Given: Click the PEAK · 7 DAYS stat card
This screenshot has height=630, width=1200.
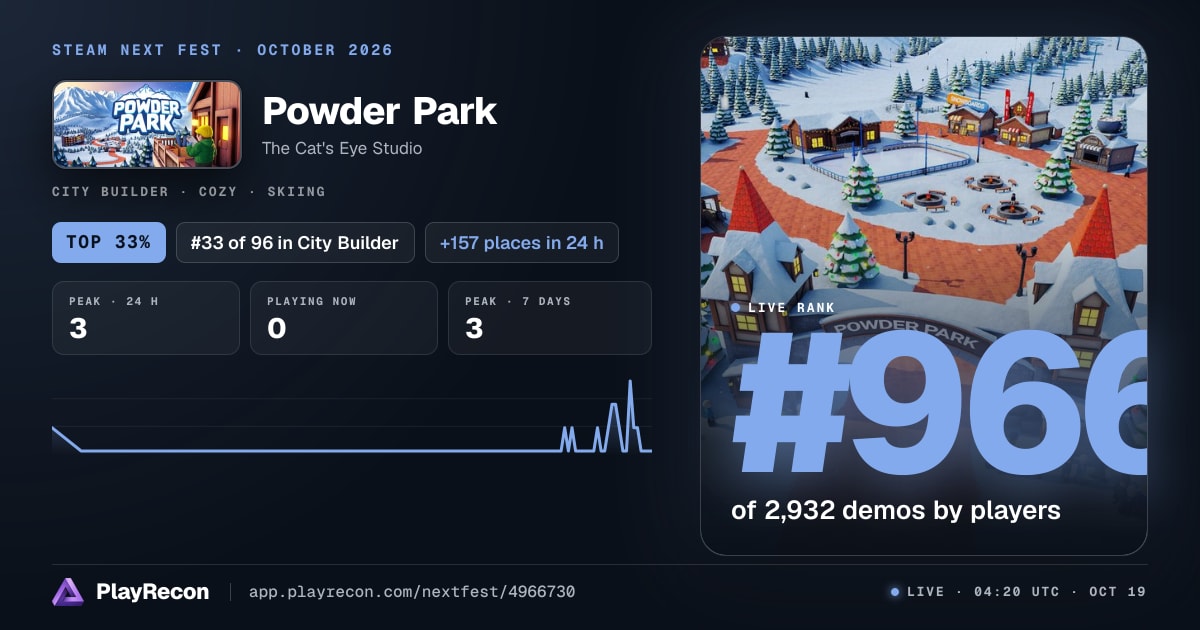Looking at the screenshot, I should [550, 318].
